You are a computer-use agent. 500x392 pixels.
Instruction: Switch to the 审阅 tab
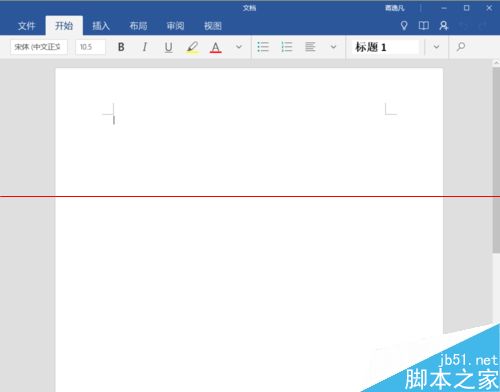(x=176, y=26)
